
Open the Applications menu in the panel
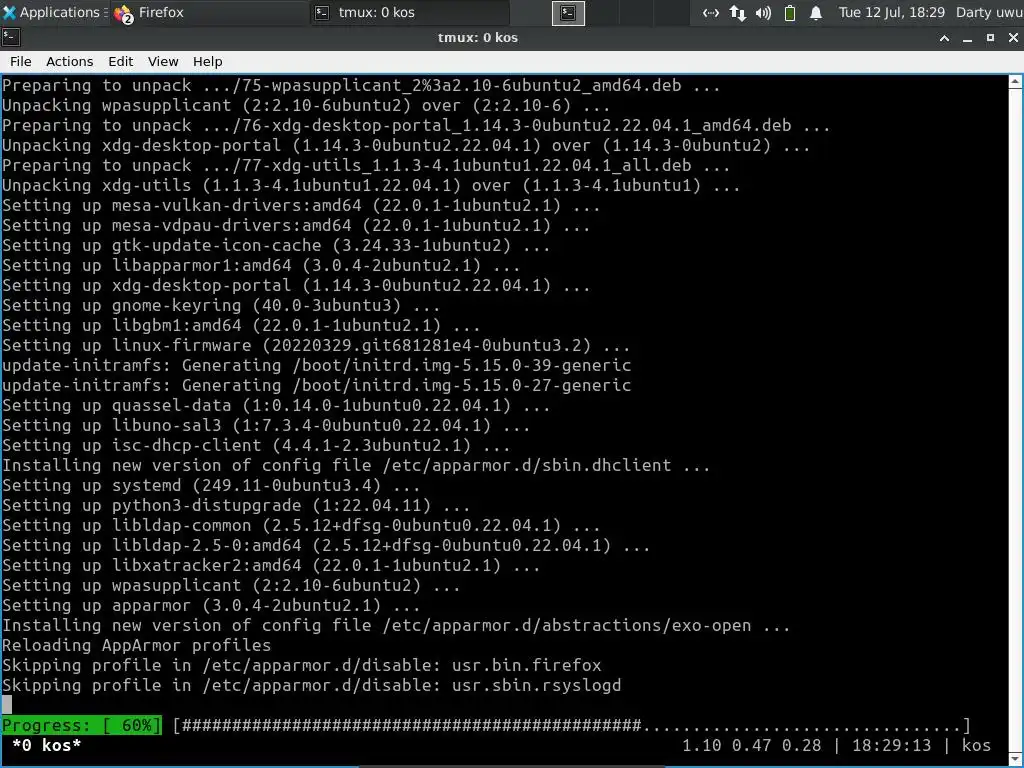(52, 12)
